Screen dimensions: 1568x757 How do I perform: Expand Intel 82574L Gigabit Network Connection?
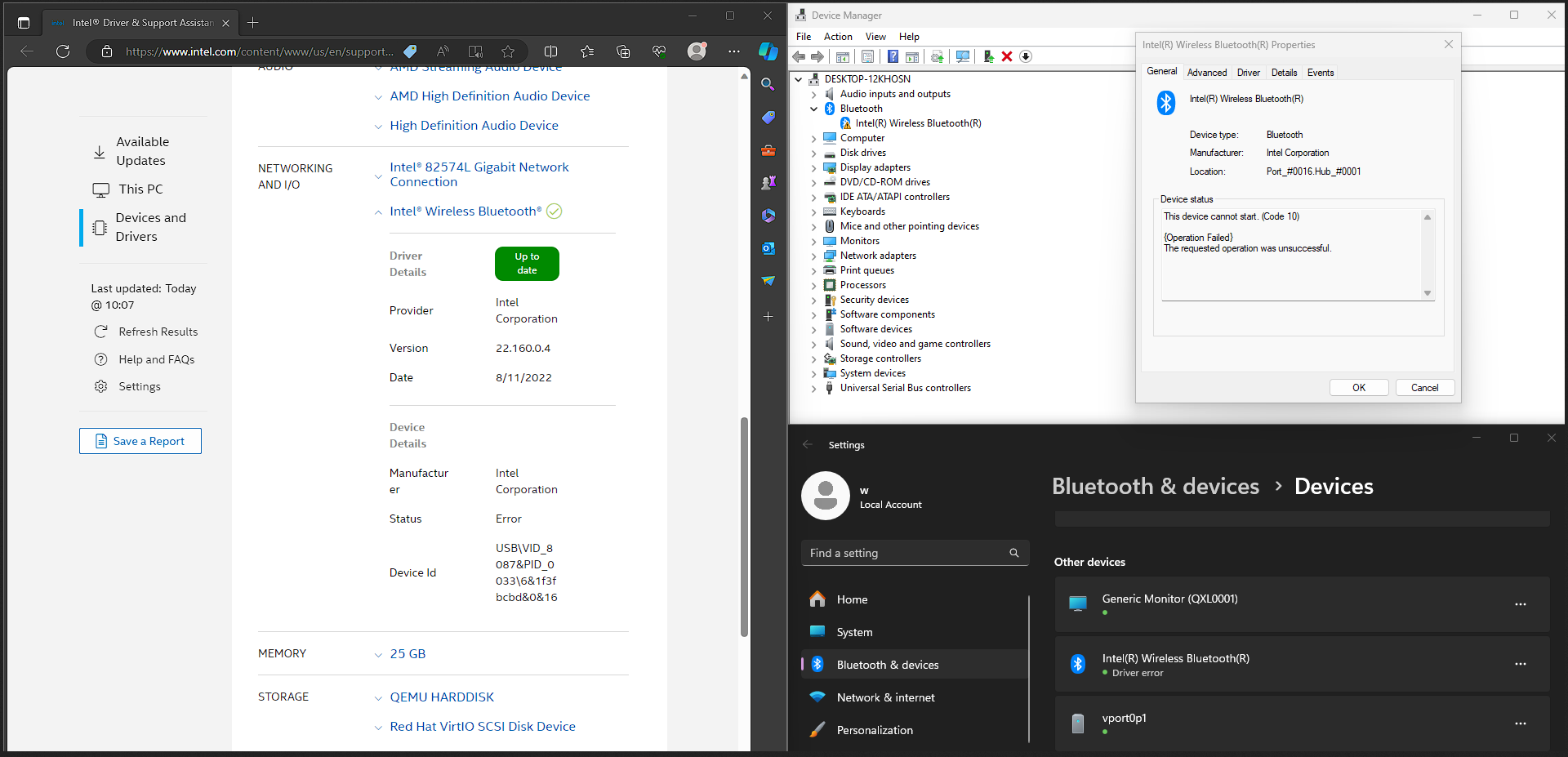coord(378,176)
